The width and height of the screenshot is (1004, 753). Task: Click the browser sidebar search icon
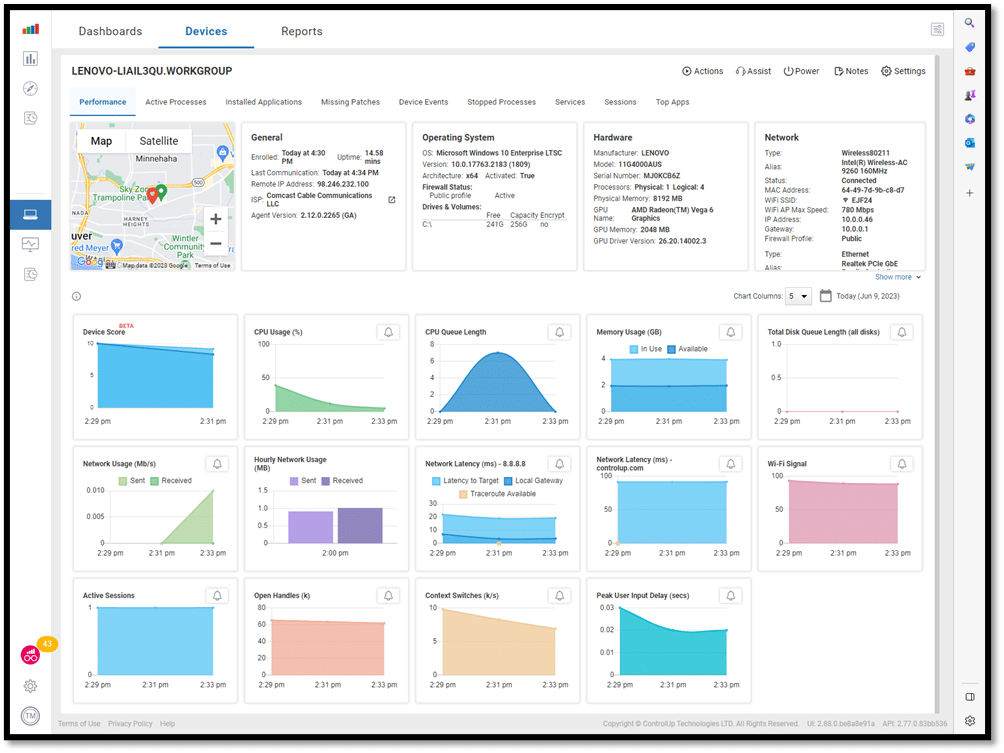tap(970, 23)
